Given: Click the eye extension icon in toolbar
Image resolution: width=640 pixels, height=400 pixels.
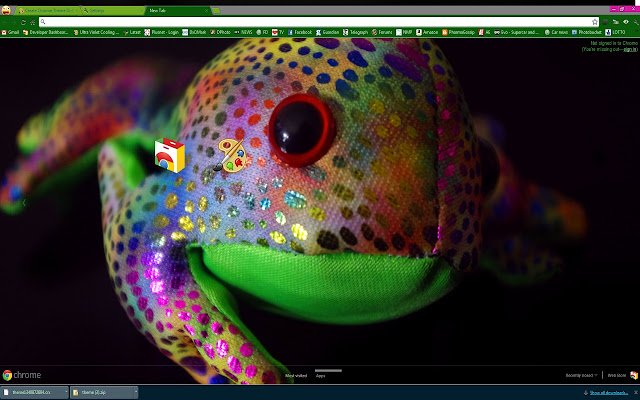Looking at the screenshot, I should point(625,22).
